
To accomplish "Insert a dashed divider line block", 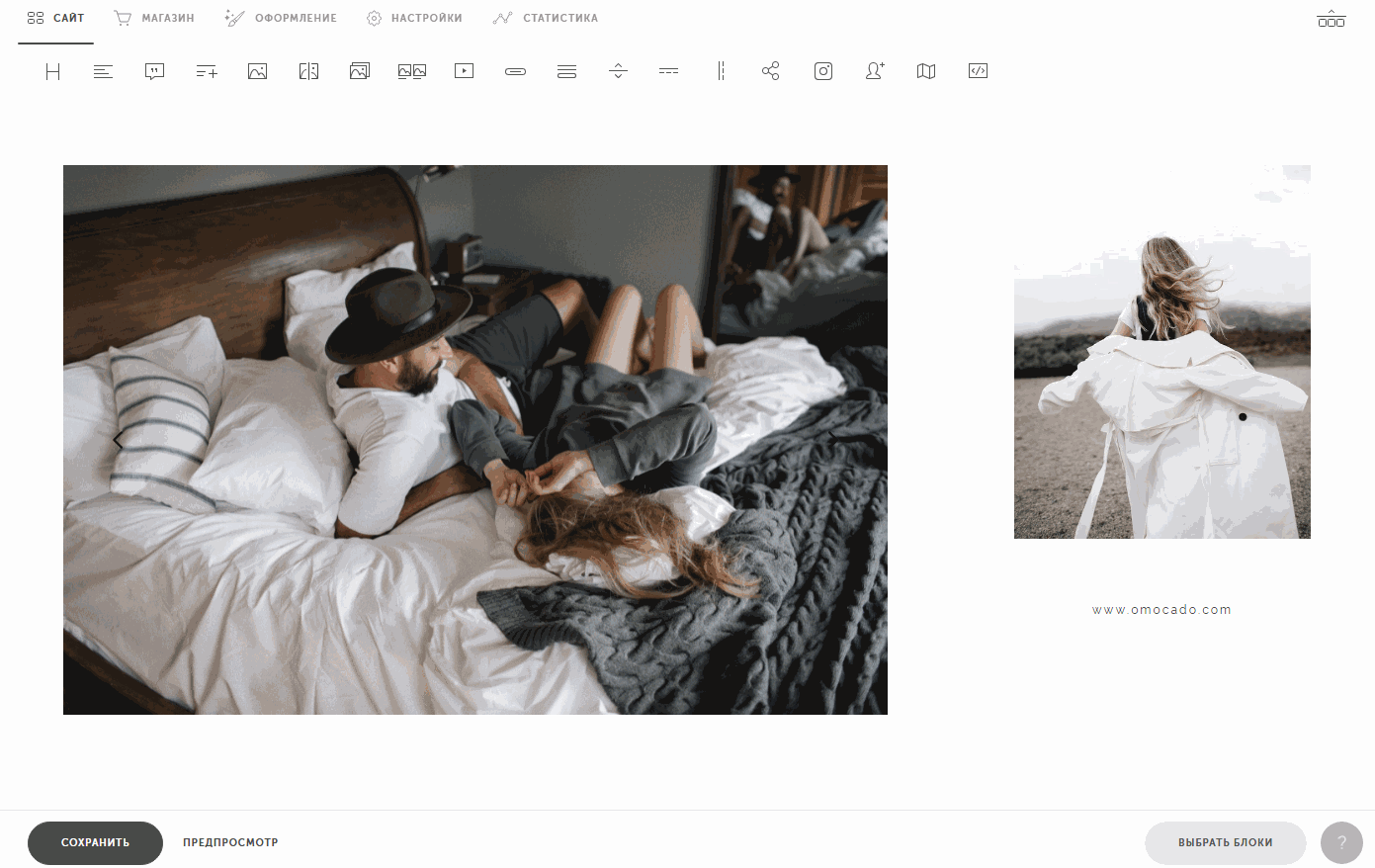I will click(x=669, y=71).
